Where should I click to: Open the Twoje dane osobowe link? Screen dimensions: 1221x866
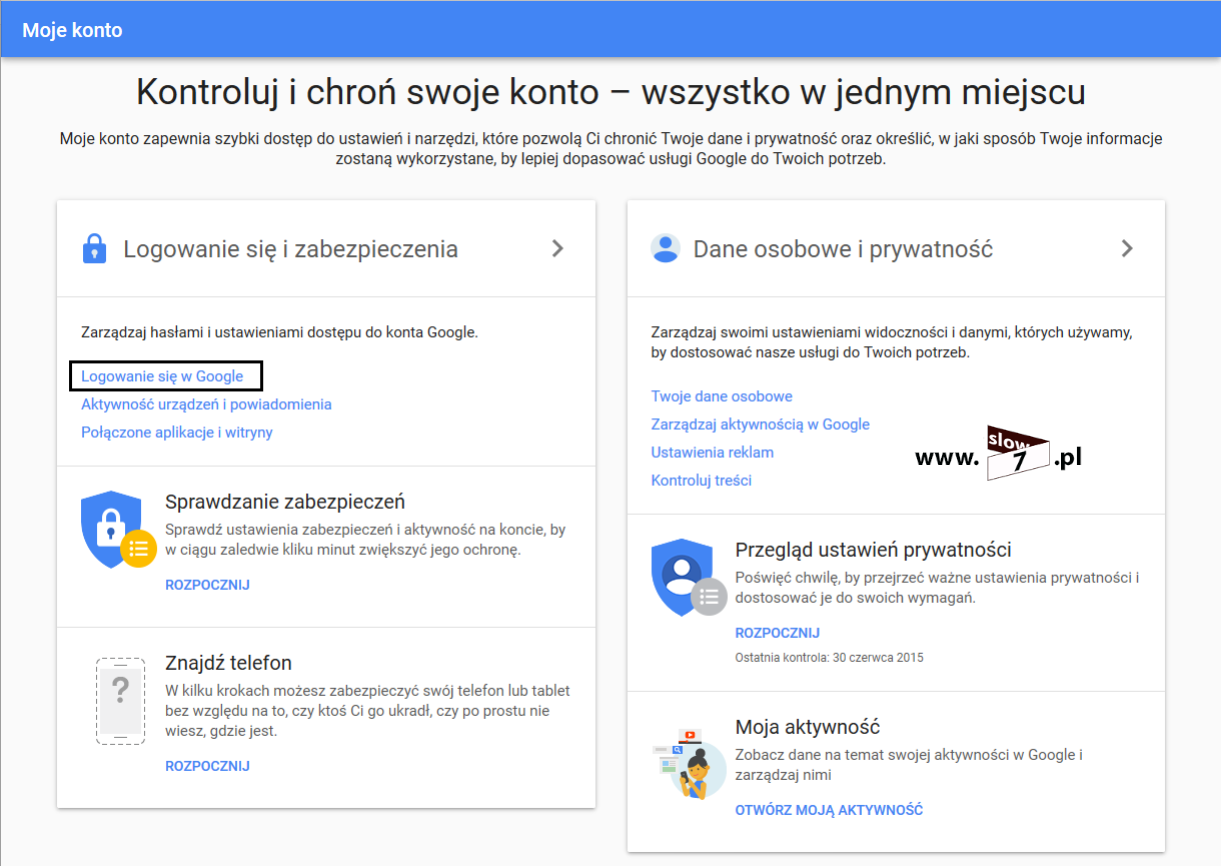coord(722,396)
